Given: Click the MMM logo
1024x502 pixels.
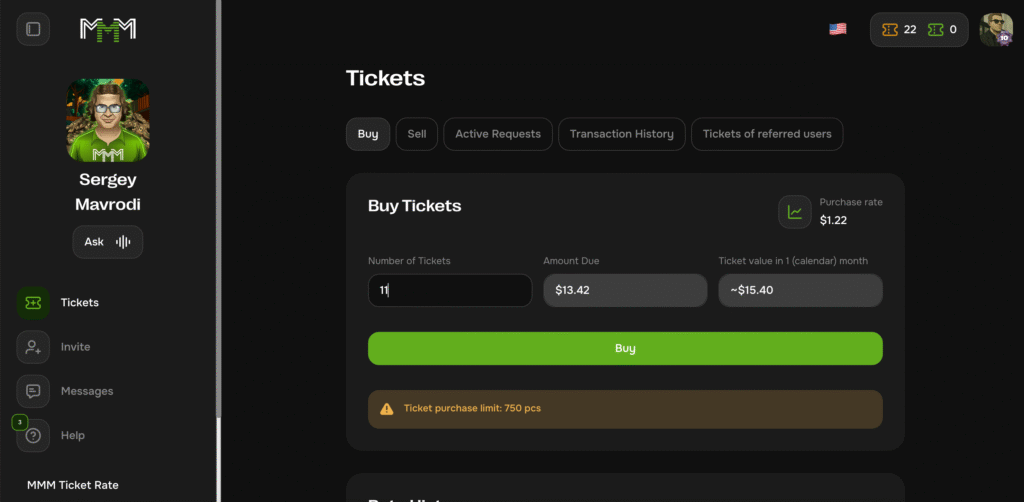Looking at the screenshot, I should 108,29.
